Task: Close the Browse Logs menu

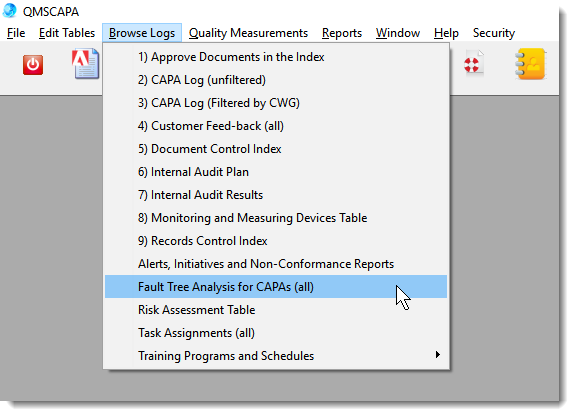Action: pos(142,33)
